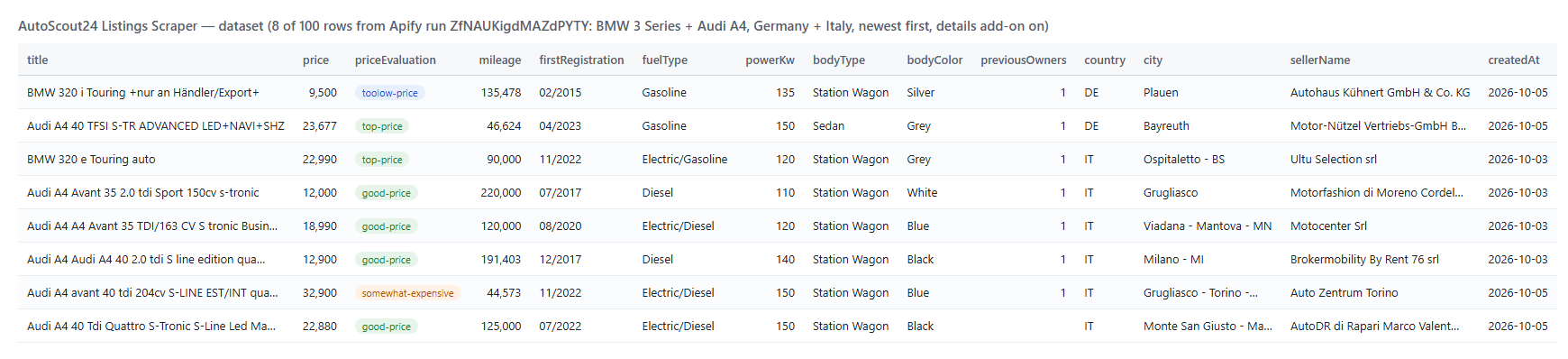
Task: Click the city cell Ospitaletto - BS
Action: click(x=1184, y=160)
